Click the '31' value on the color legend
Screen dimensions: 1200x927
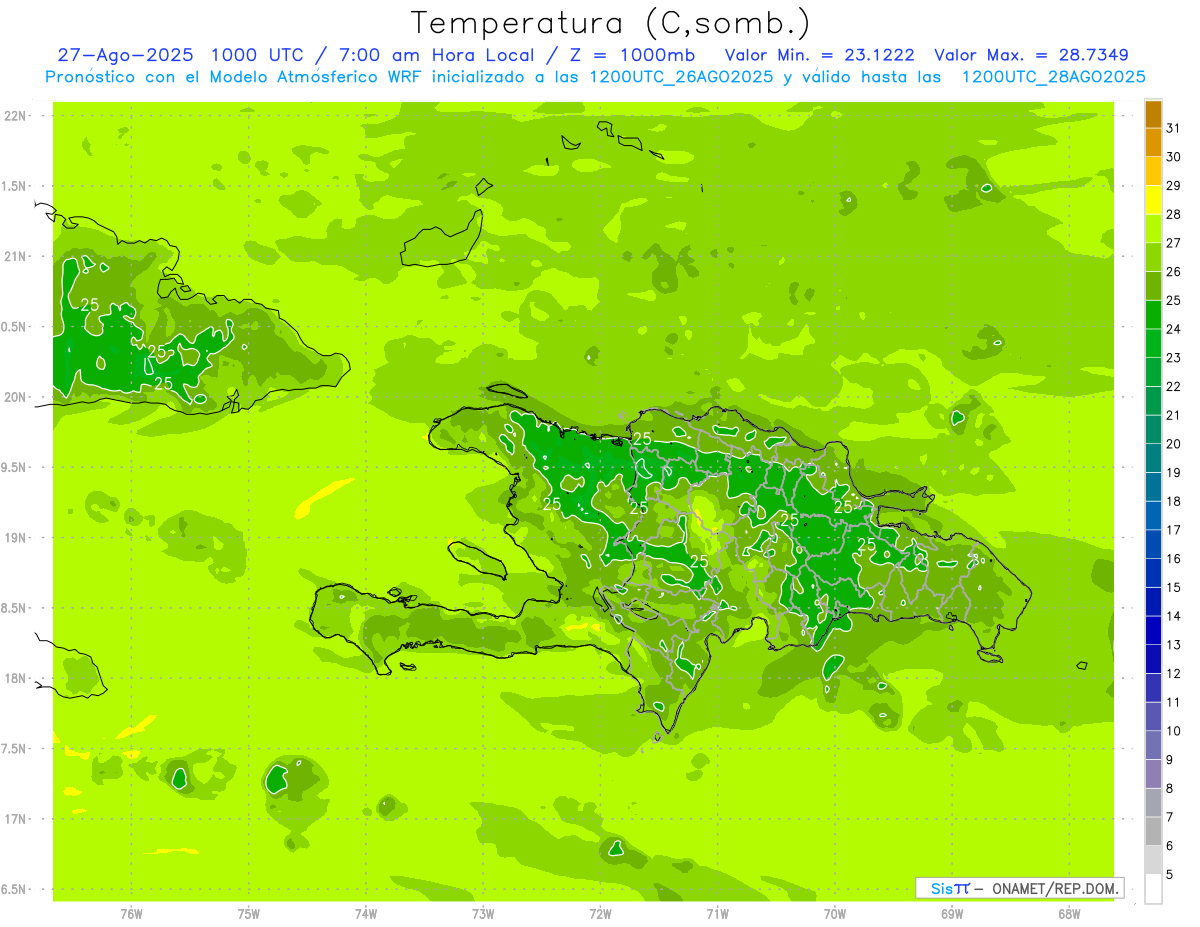coord(1173,128)
